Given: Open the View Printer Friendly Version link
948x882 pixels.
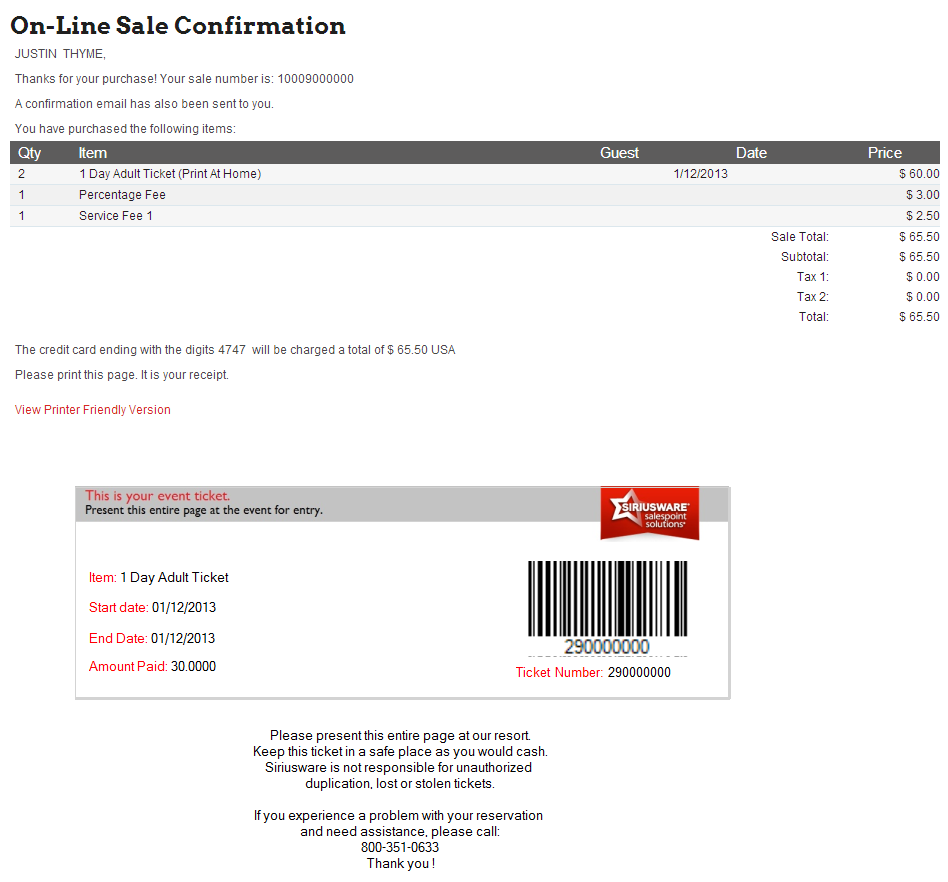Looking at the screenshot, I should pos(93,410).
